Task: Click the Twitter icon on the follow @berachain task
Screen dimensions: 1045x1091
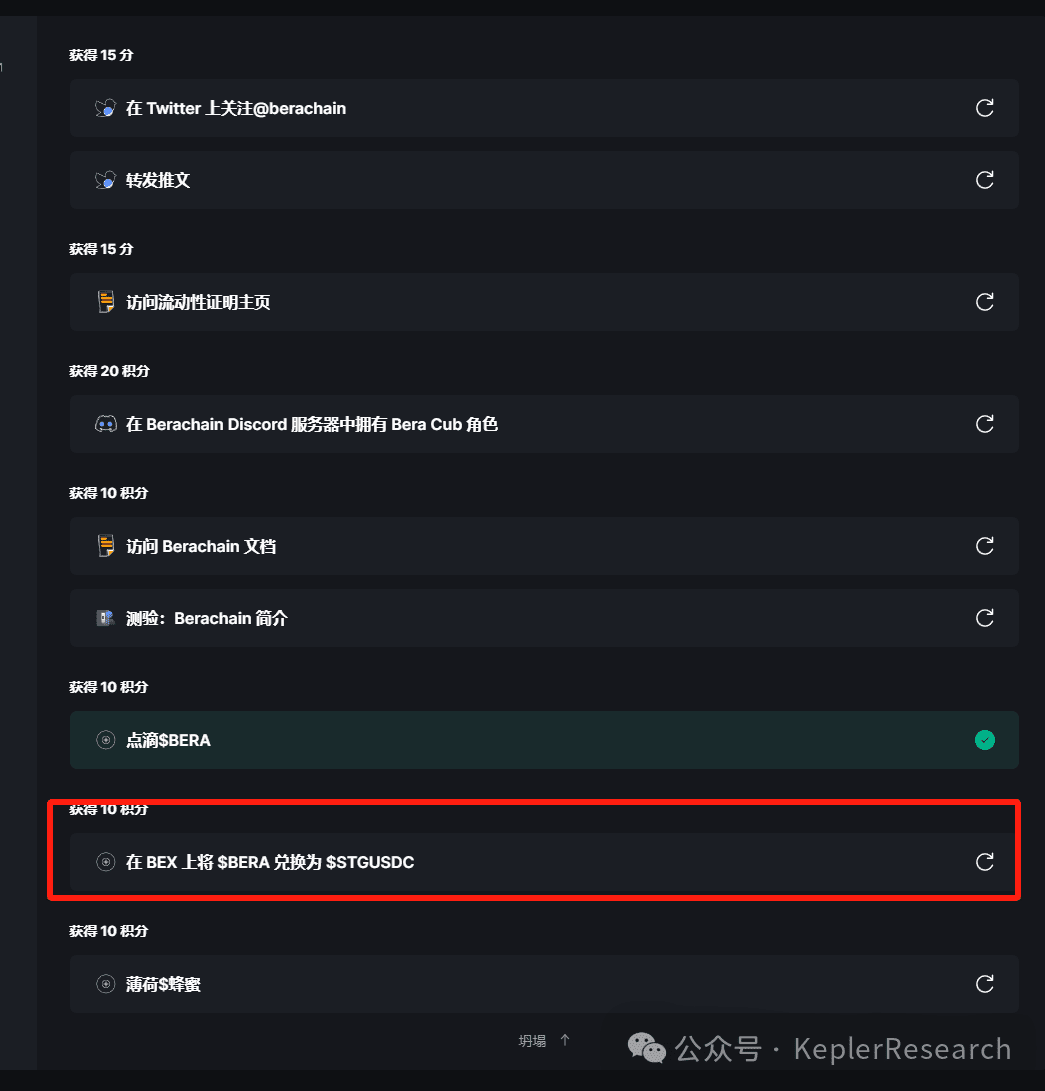Action: tap(105, 108)
